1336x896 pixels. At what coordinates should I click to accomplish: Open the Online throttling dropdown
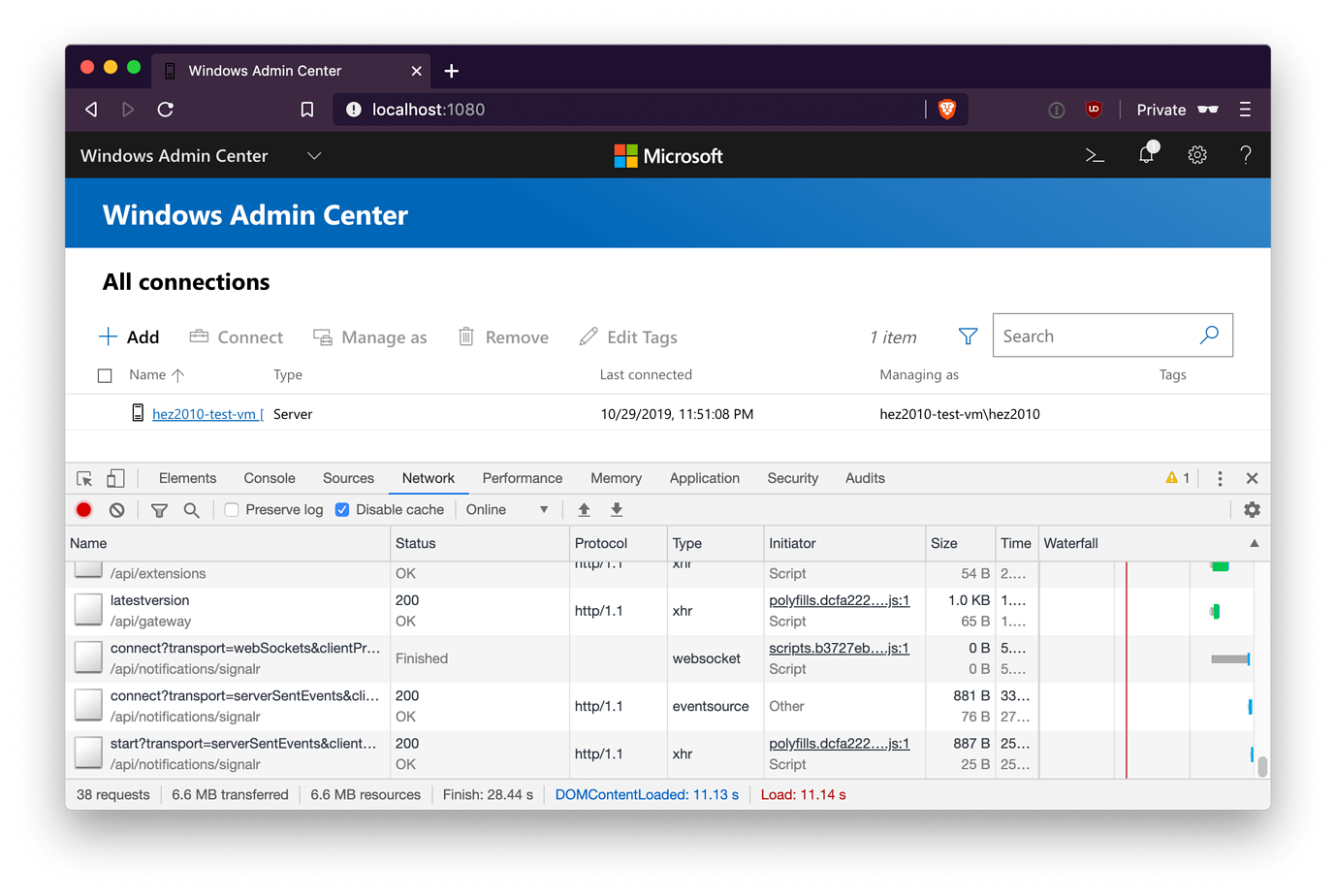point(507,510)
